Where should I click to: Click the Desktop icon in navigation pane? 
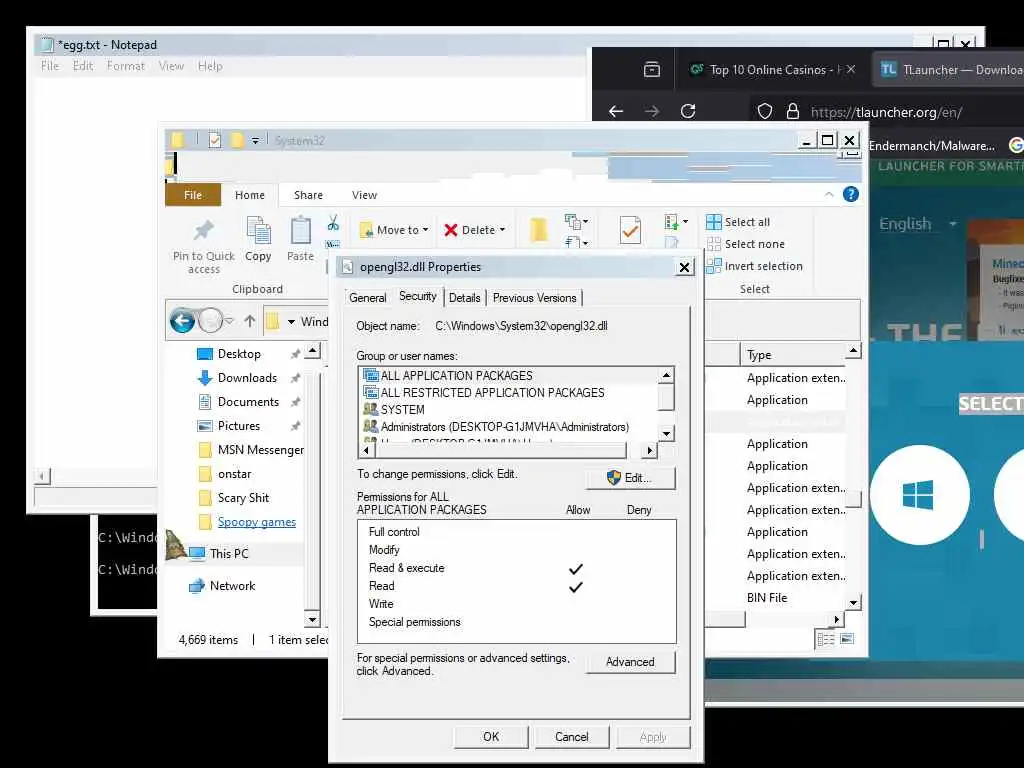[x=205, y=354]
